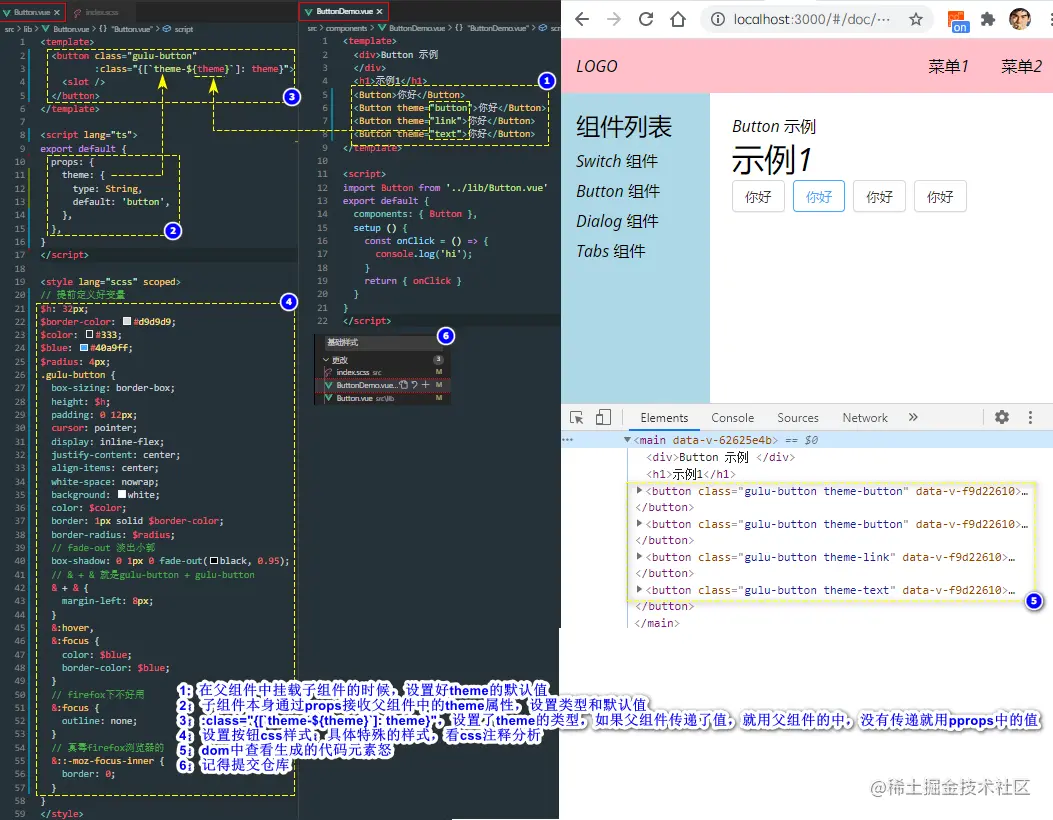Viewport: 1053px width, 820px height.
Task: Open the DevTools three-dot menu
Action: 1030,418
